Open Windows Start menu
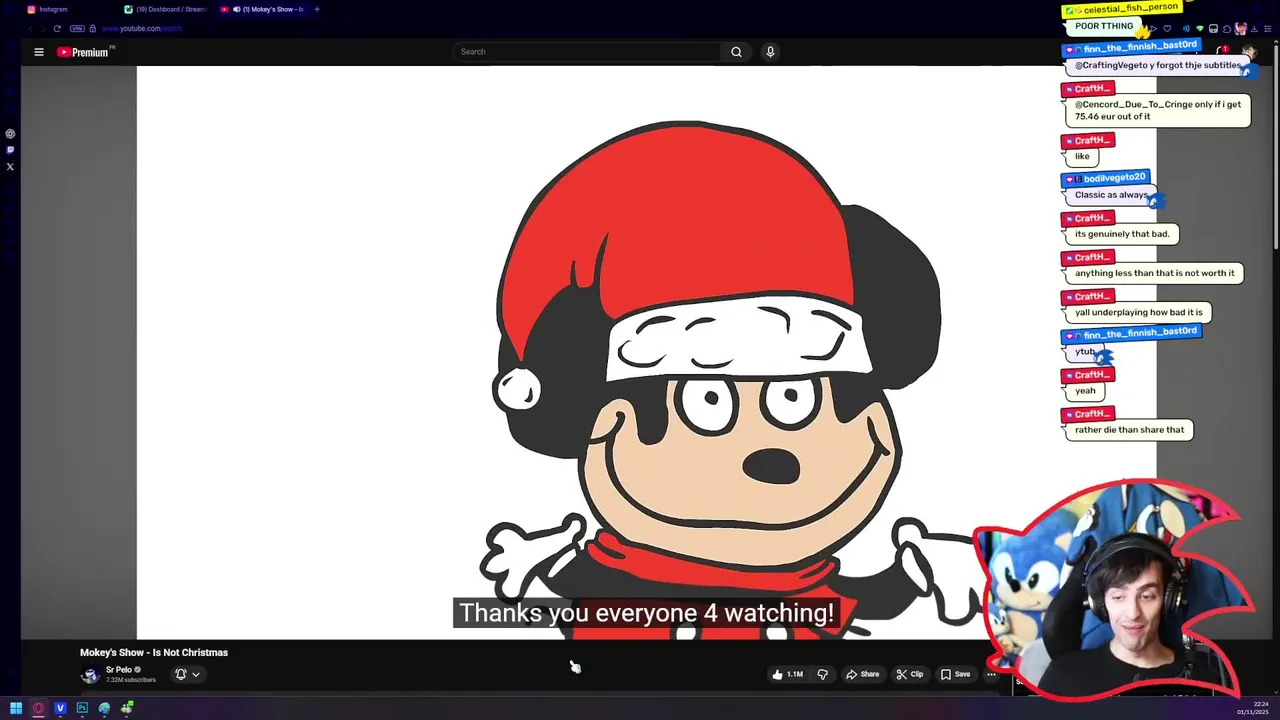 pos(16,708)
